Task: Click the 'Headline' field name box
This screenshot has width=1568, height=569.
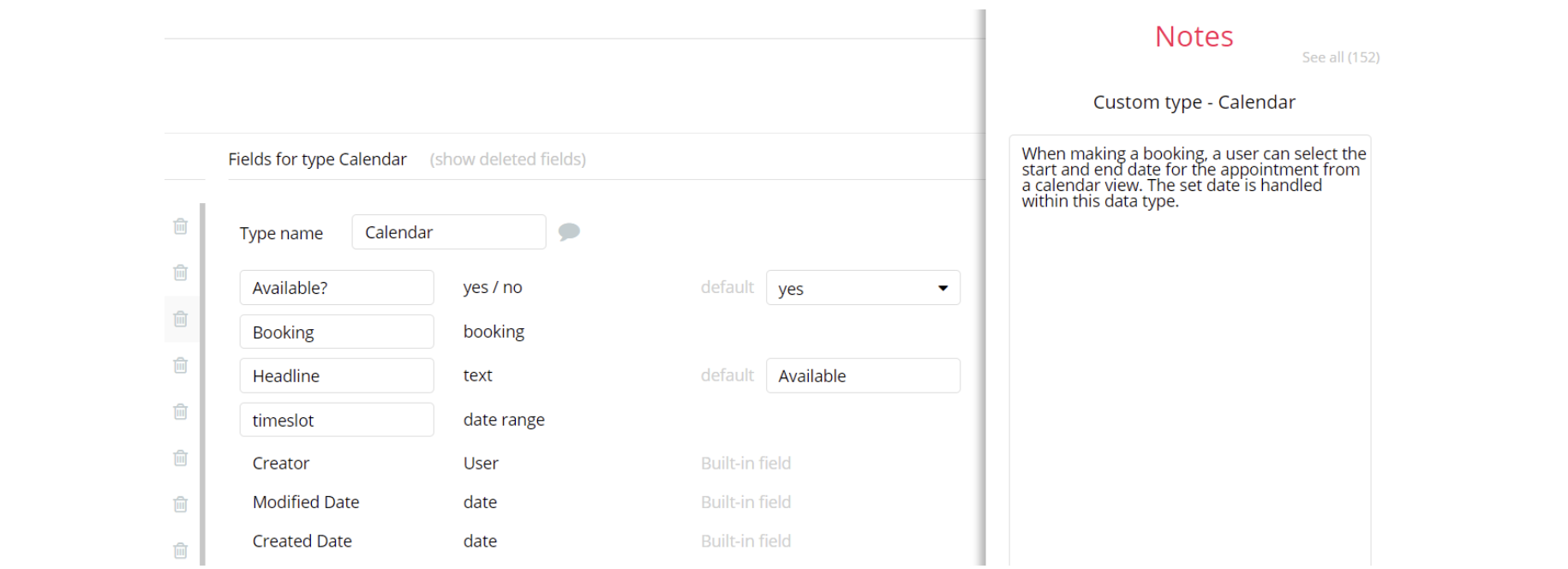Action: (x=337, y=376)
